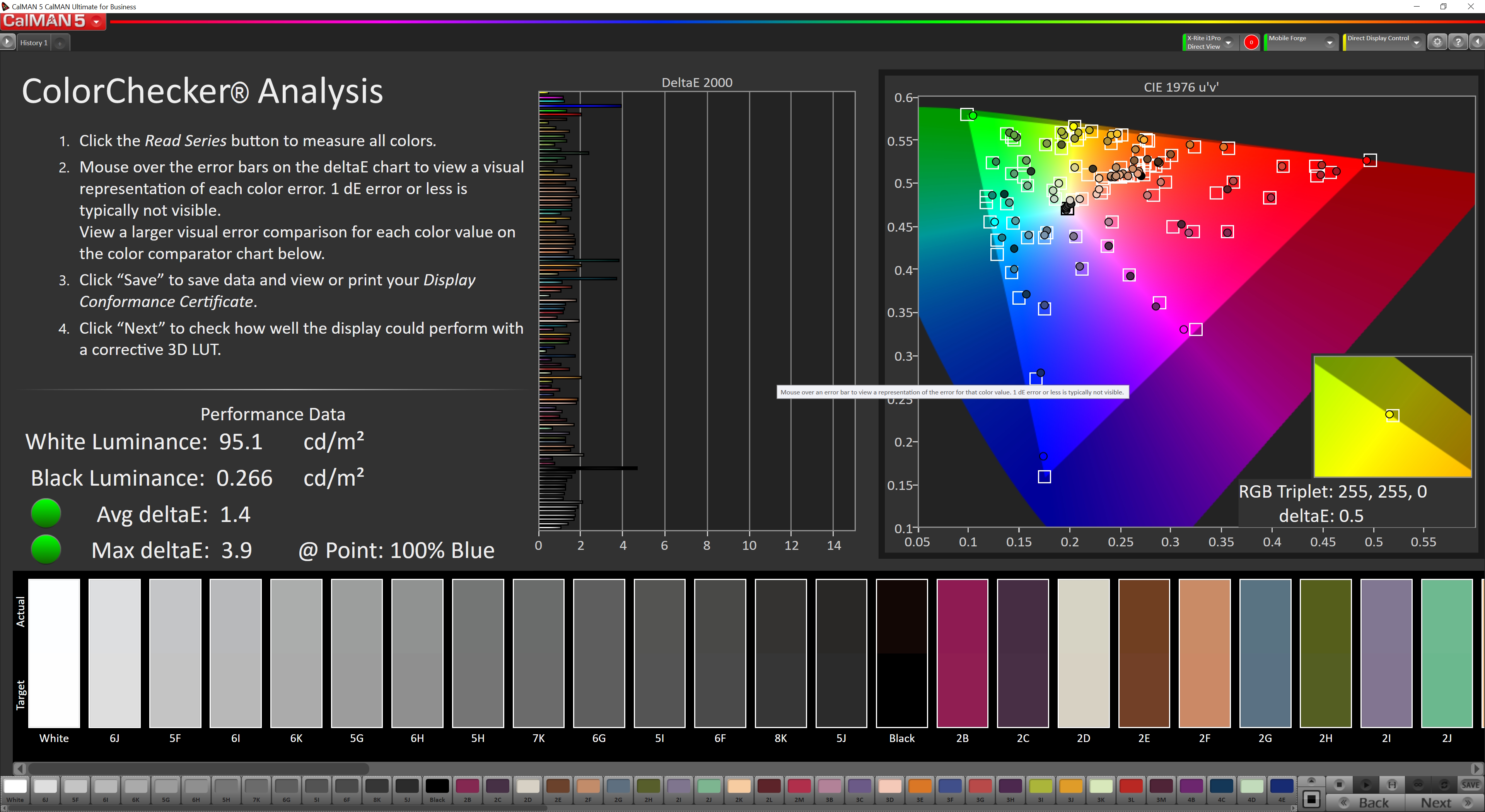Click the stop measurement icon

tap(1339, 784)
